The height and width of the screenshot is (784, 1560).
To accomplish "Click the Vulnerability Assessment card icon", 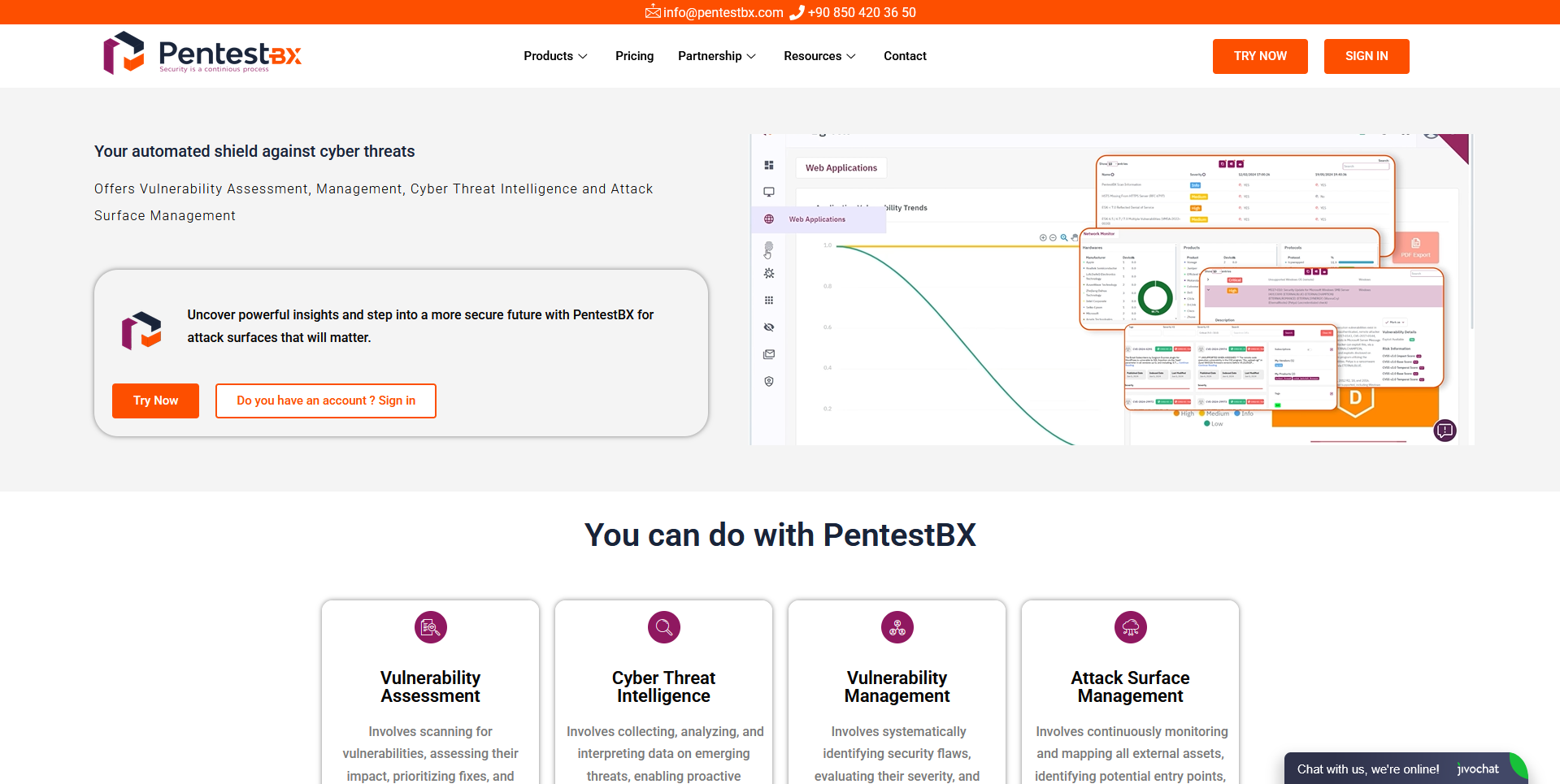I will (x=430, y=627).
